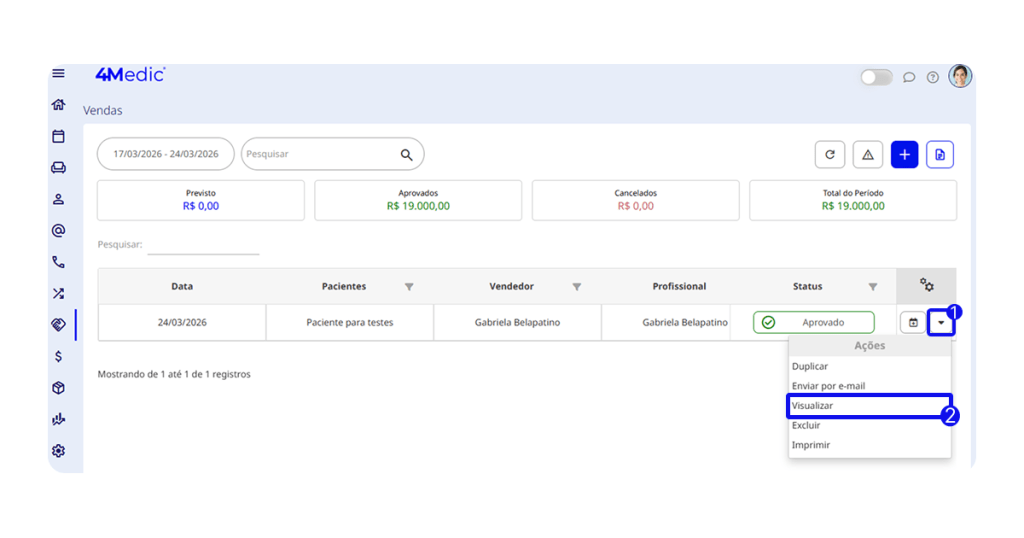Click the date range 17/03/2026 - 24/03/2026 button
The height and width of the screenshot is (538, 1024).
coord(165,154)
